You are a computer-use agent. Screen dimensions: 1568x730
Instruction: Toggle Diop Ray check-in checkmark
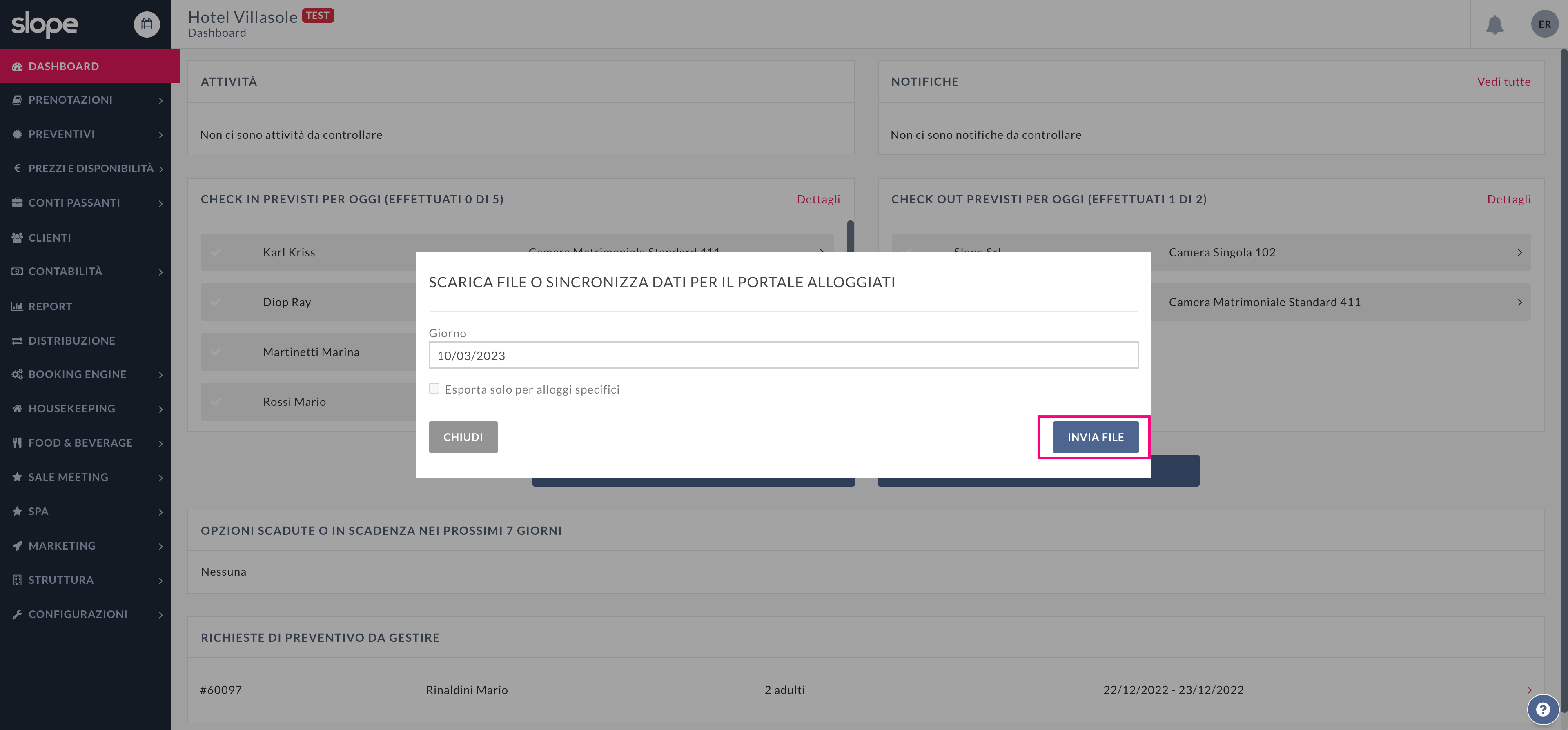point(216,302)
